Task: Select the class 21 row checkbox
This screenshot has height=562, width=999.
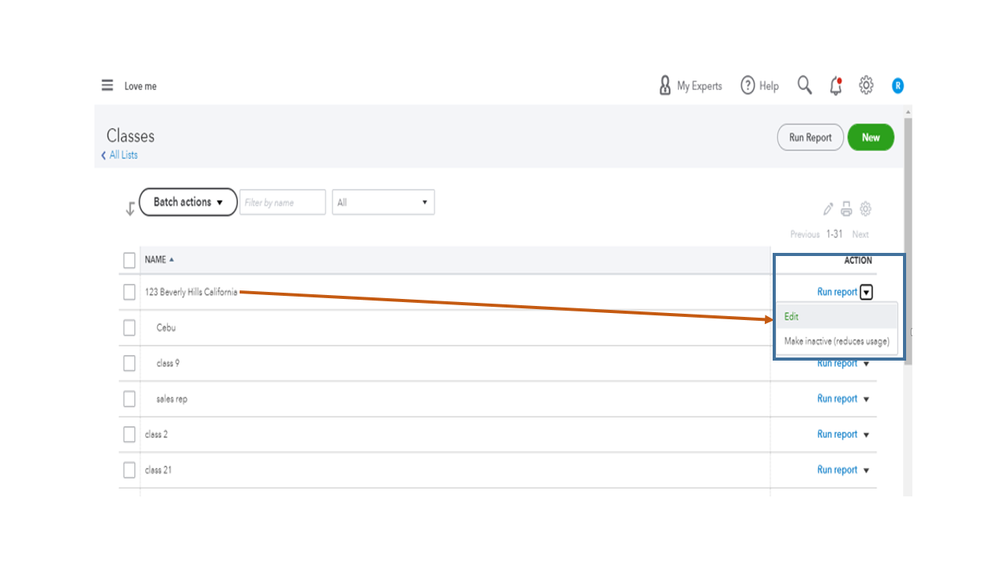Action: [129, 470]
